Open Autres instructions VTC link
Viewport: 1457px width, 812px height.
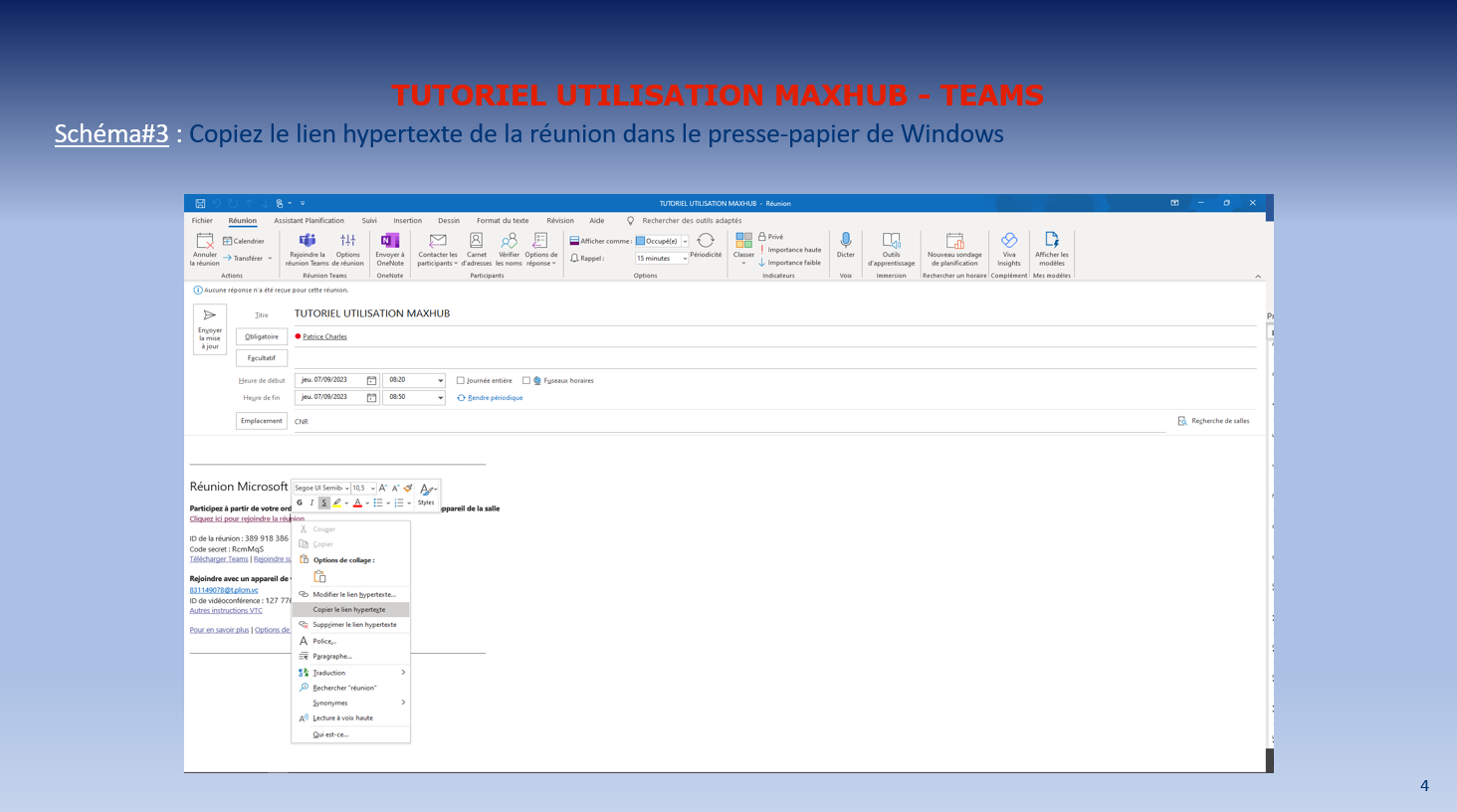point(226,611)
